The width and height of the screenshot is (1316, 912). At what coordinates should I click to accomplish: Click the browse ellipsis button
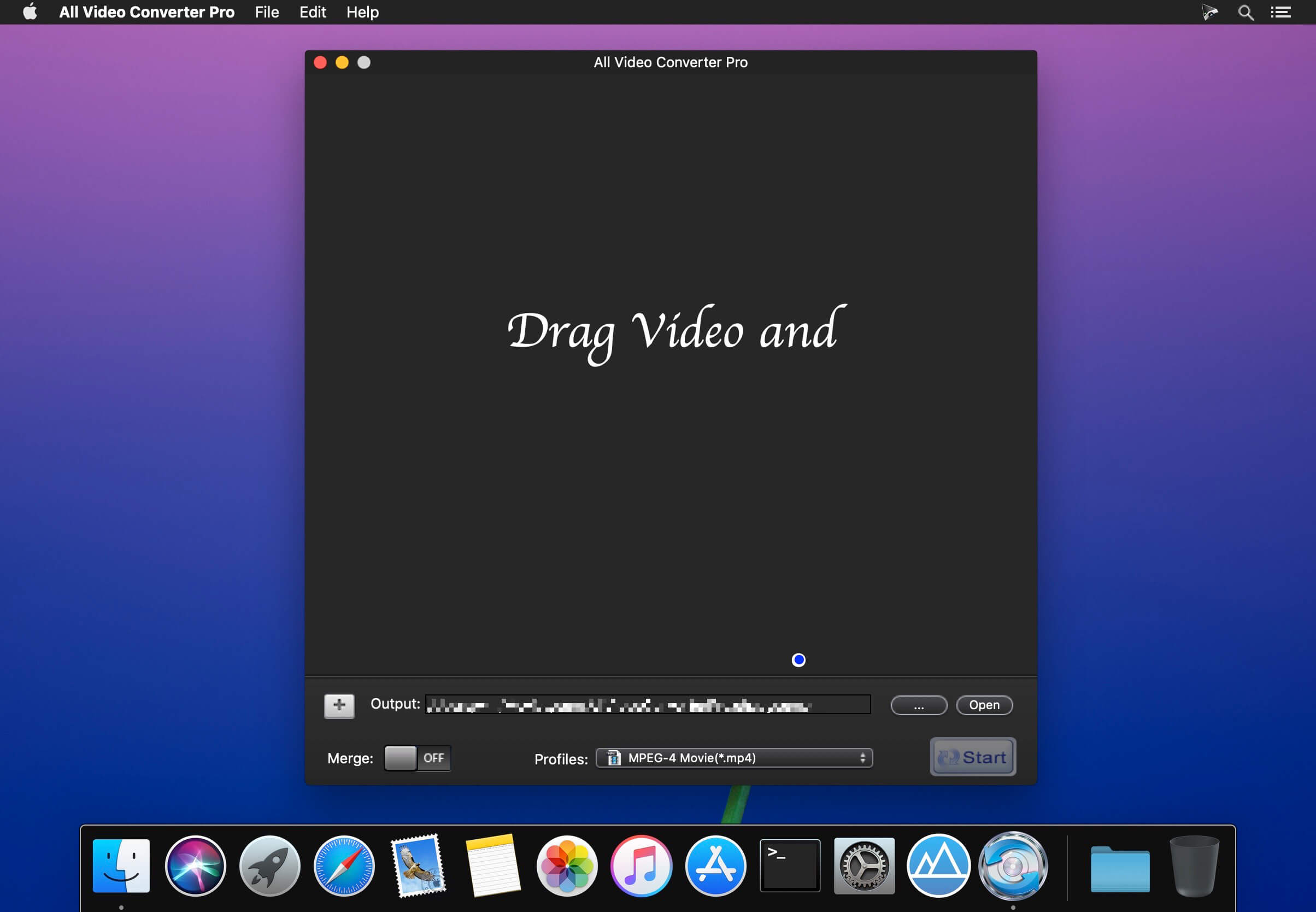click(x=919, y=705)
